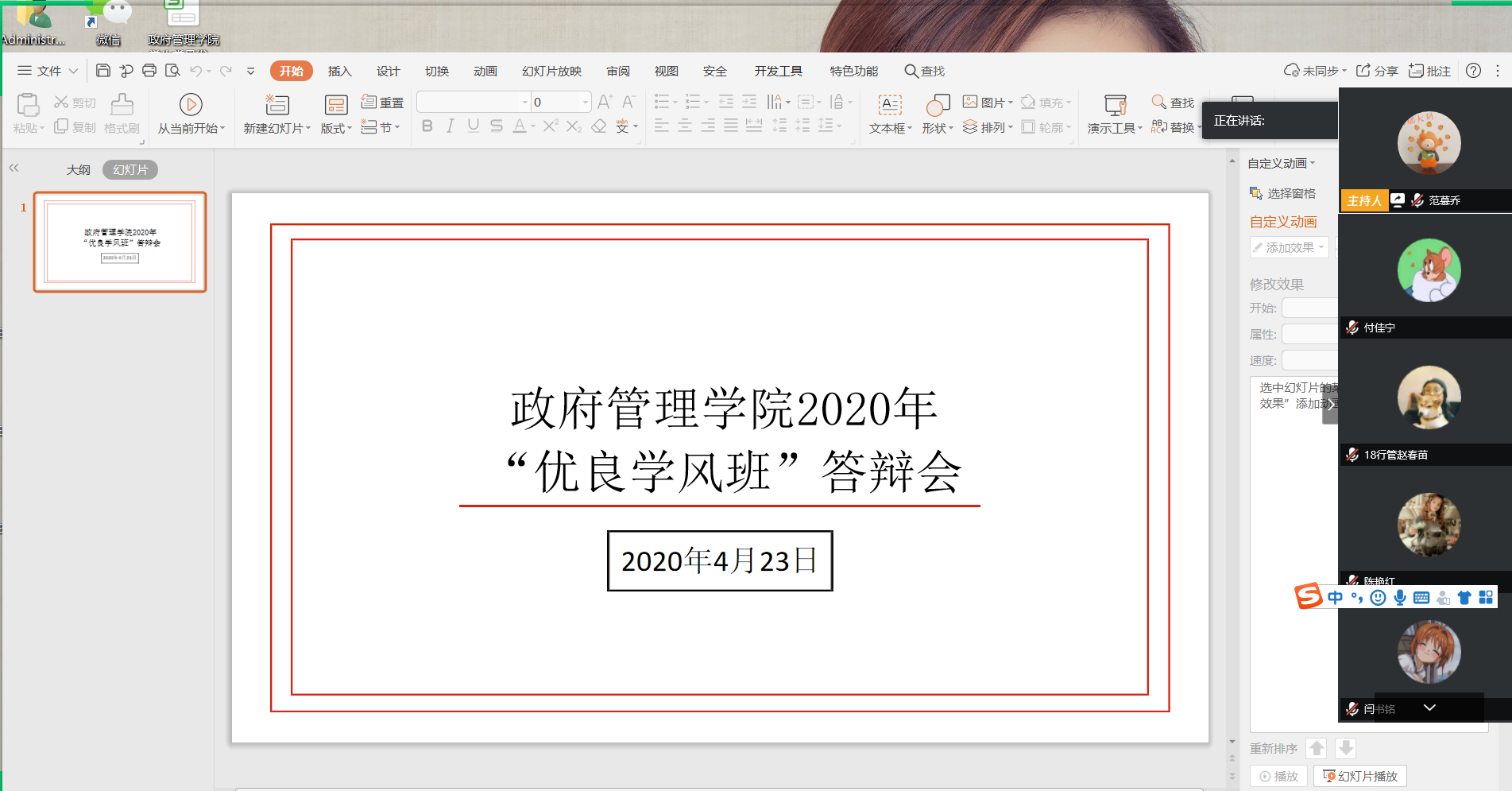The width and height of the screenshot is (1512, 791).
Task: Click the Undo arrow icon
Action: [x=195, y=71]
